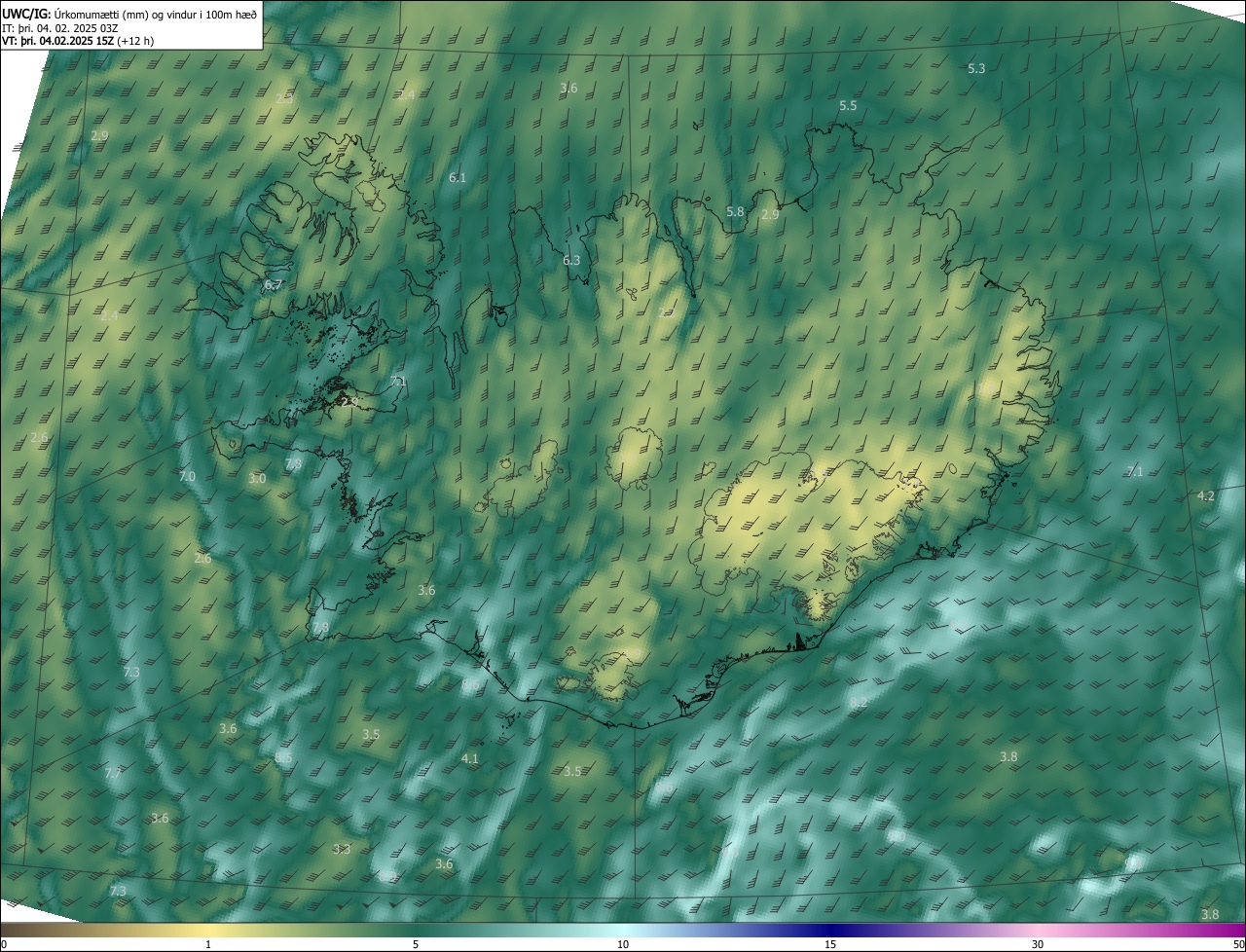
Task: Click the map value 5.5
Action: click(x=848, y=105)
